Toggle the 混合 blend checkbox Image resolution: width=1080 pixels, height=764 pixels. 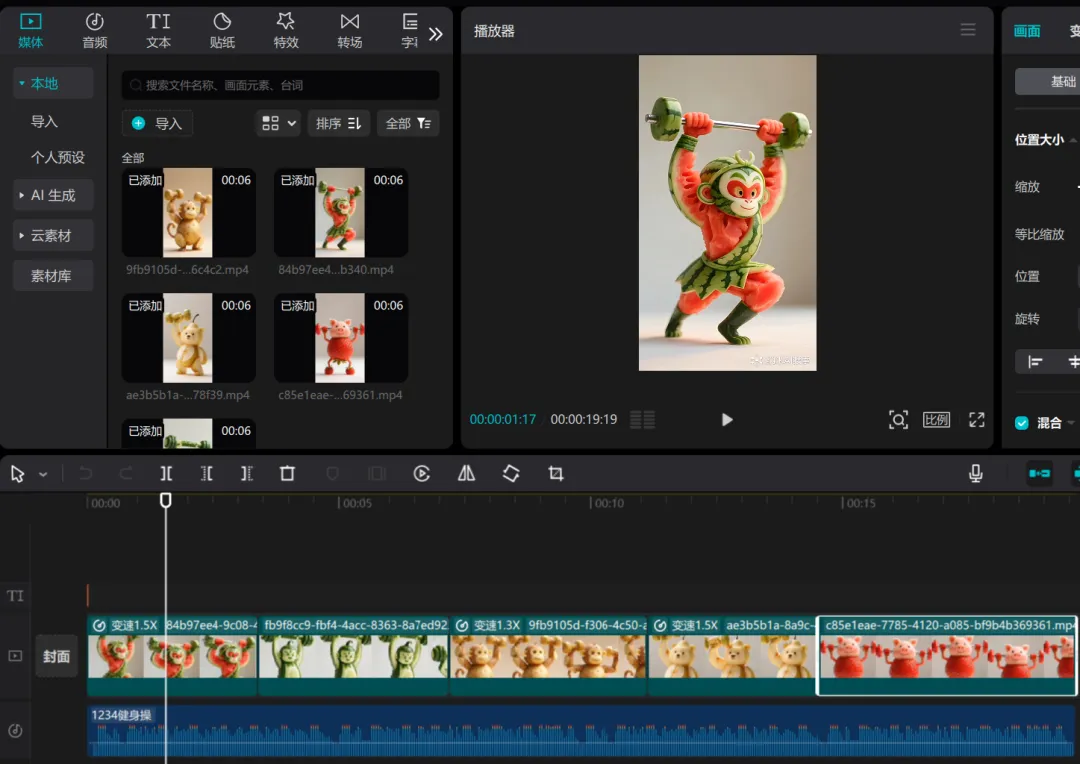coord(1021,423)
